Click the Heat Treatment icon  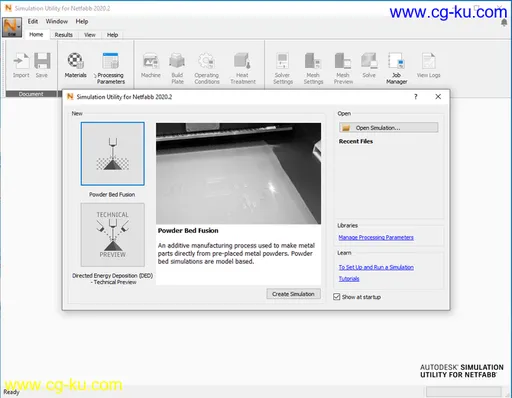click(243, 68)
